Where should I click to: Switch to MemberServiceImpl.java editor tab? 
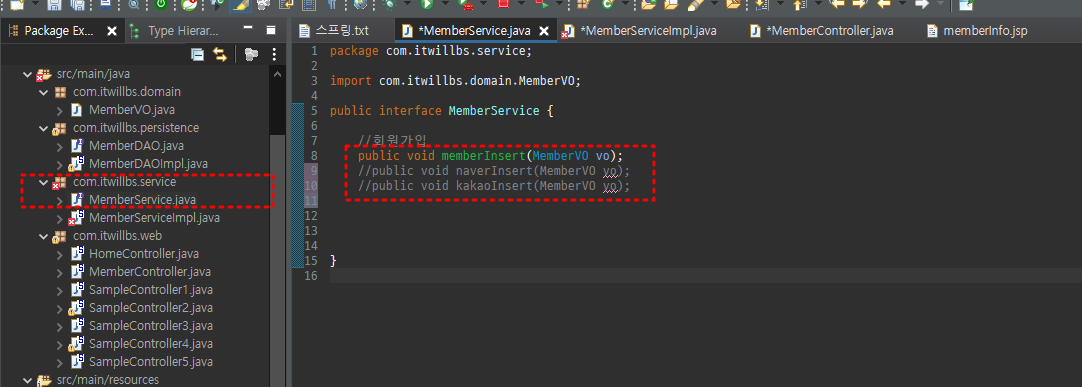point(640,31)
